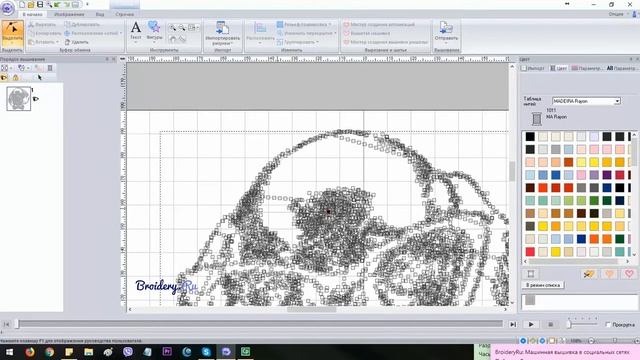Click the Open folder quick-access icon
This screenshot has height=360, width=640.
[x=31, y=4]
